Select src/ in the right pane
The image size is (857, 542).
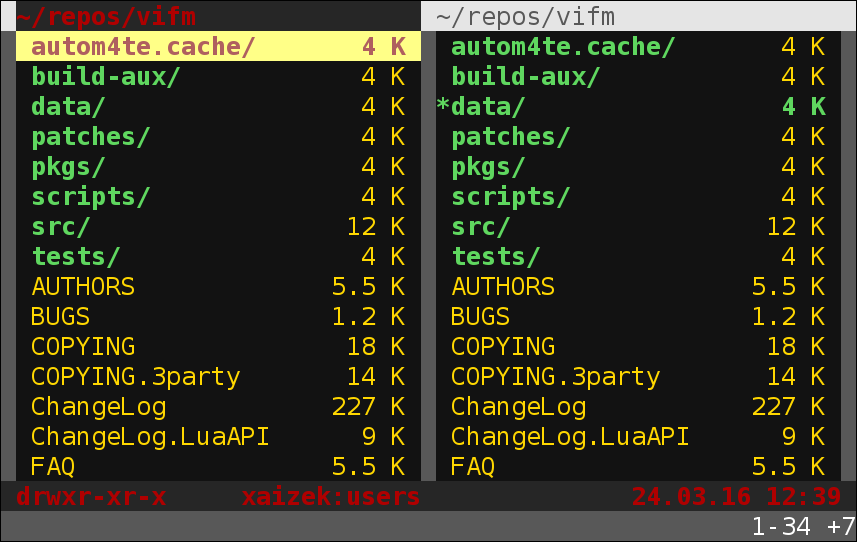pos(638,227)
